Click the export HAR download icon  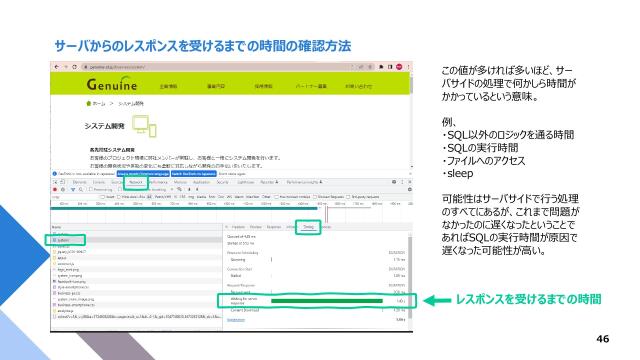[x=197, y=189]
